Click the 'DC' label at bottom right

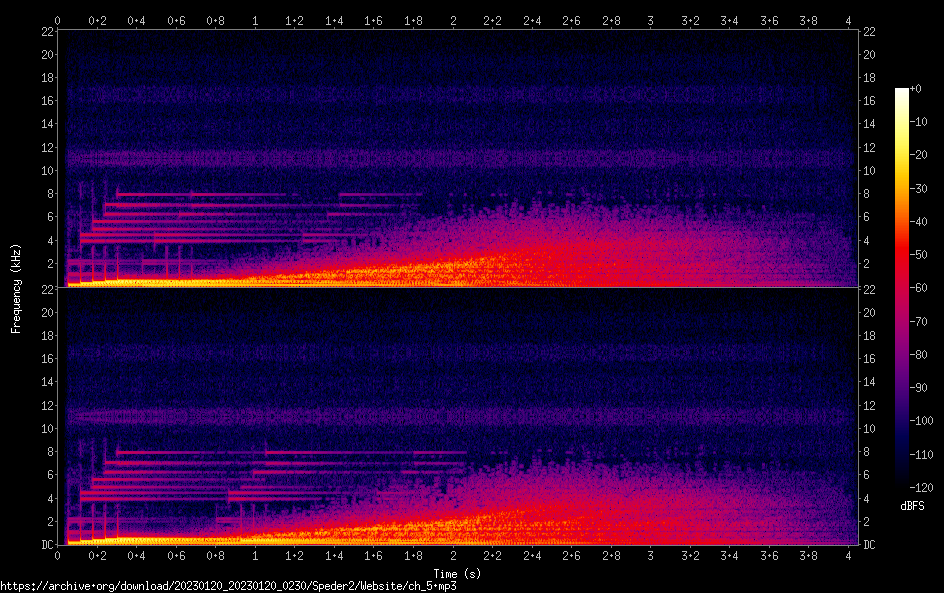tap(869, 544)
